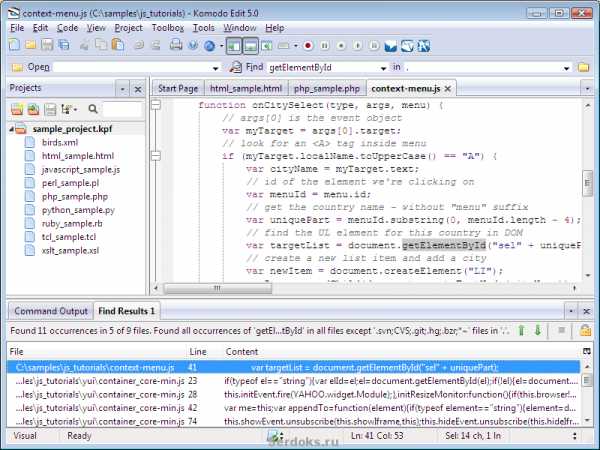Click the New File toolbar icon
This screenshot has height=450, width=600.
[x=14, y=46]
